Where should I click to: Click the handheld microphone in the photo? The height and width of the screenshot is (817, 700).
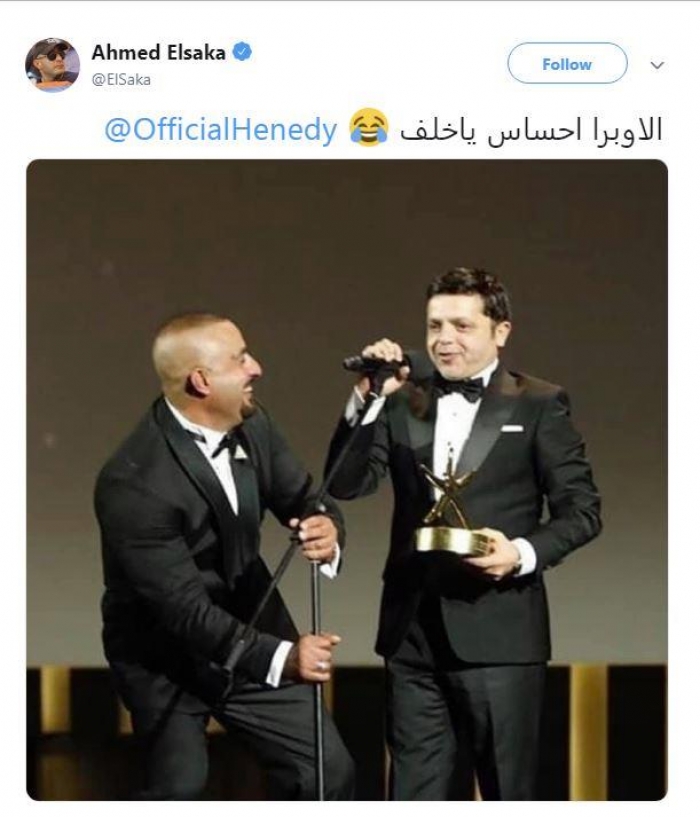click(373, 364)
